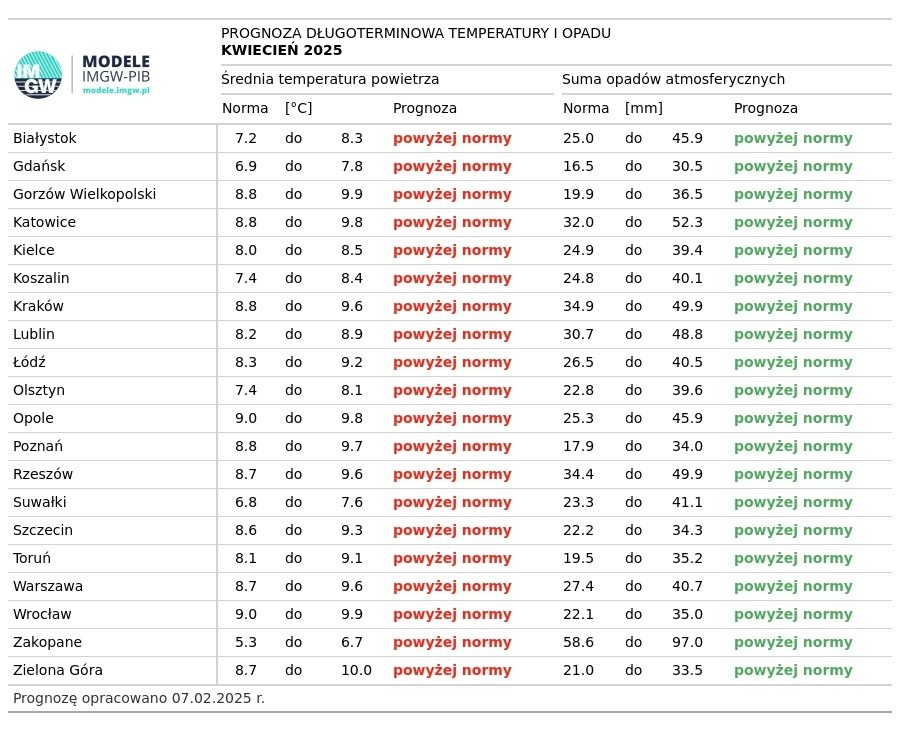
Task: Select the Suma opadów atmosferycznych column header
Action: coord(673,79)
